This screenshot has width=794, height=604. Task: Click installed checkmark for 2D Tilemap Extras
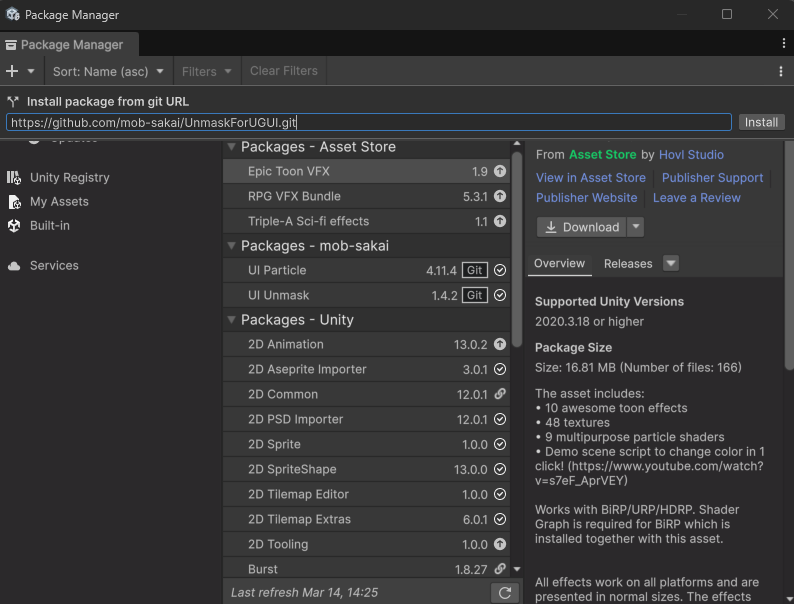click(500, 519)
